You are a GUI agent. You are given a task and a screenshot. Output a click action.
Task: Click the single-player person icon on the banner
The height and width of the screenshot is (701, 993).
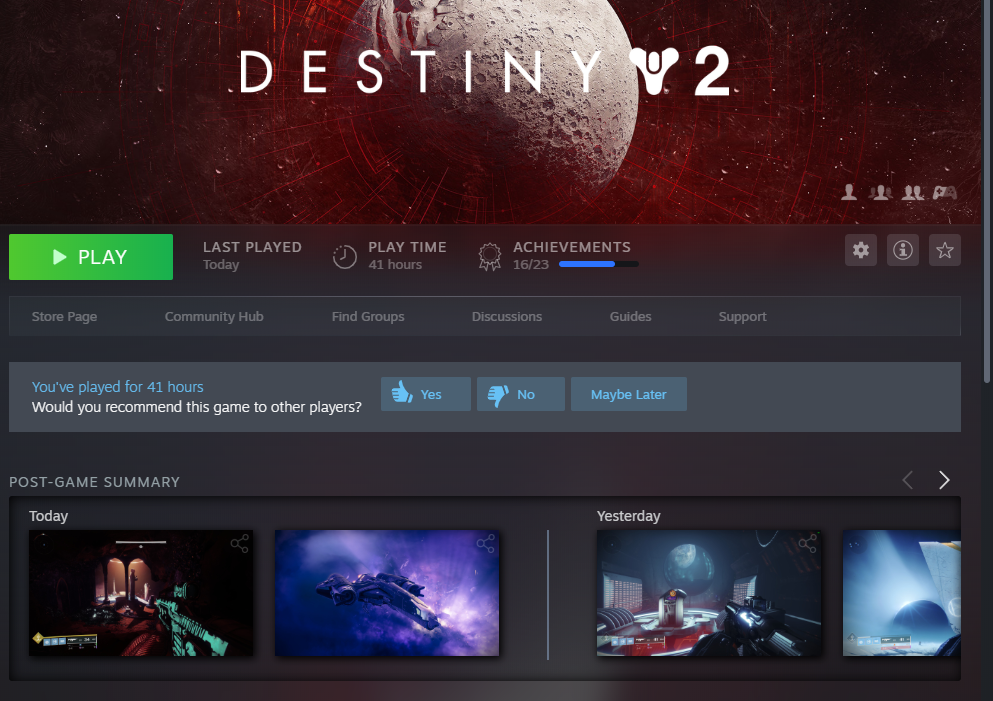[849, 192]
